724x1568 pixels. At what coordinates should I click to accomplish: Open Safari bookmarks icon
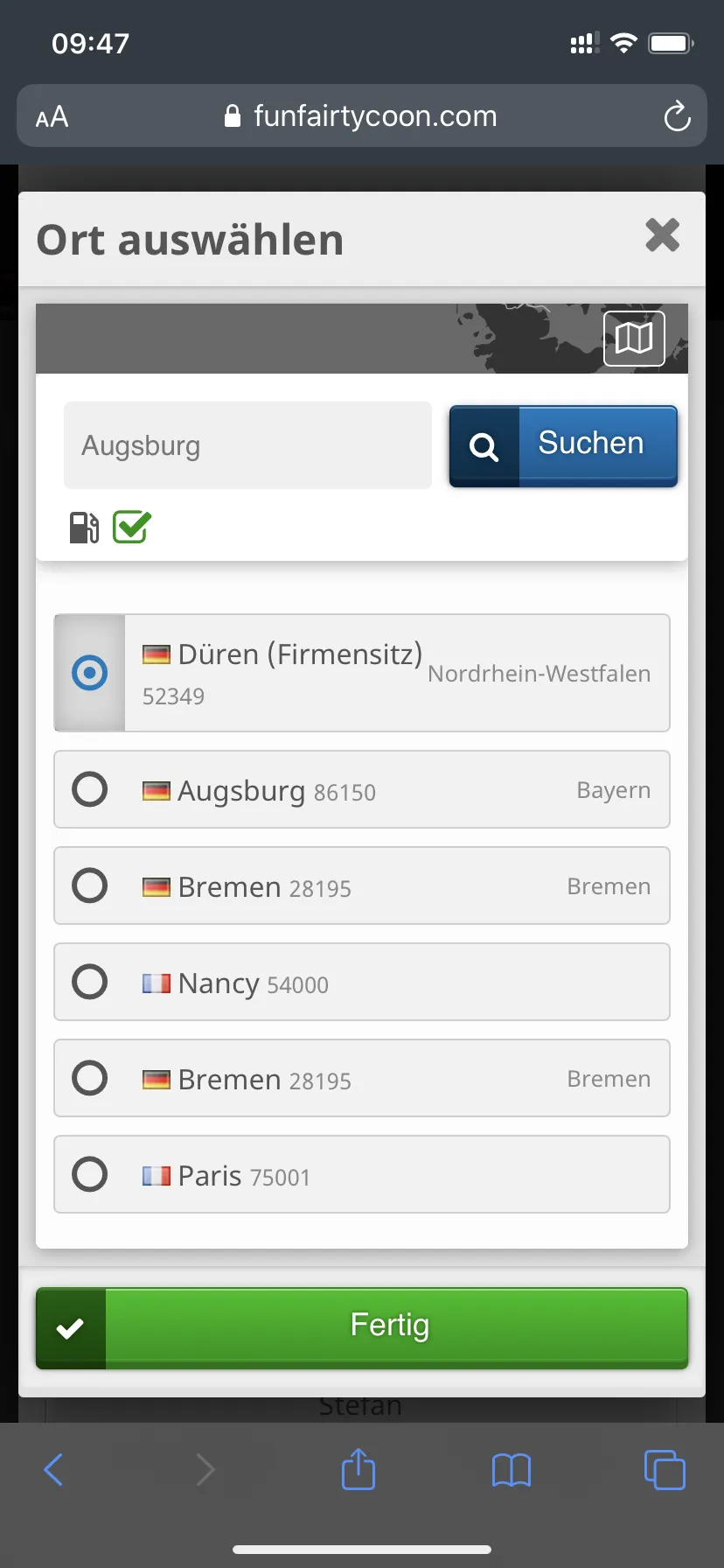512,1469
